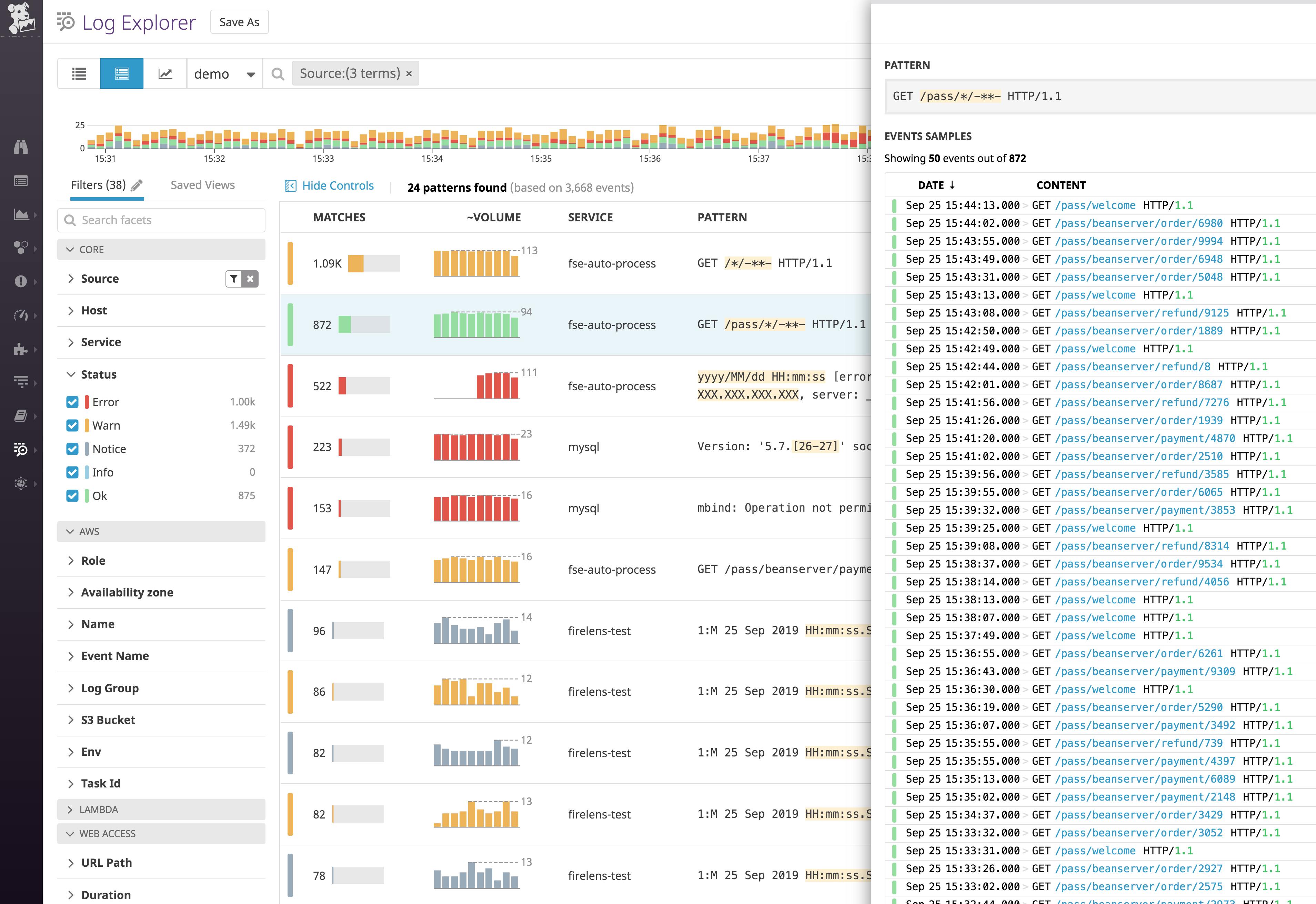Uncheck the Ok status filter
The height and width of the screenshot is (904, 1316).
[x=72, y=495]
